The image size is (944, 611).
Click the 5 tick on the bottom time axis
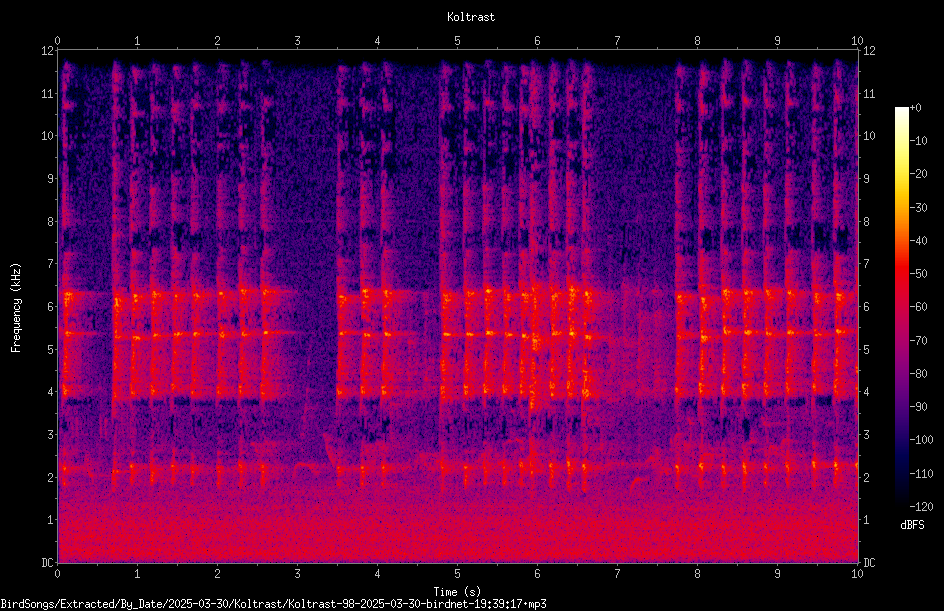(458, 574)
